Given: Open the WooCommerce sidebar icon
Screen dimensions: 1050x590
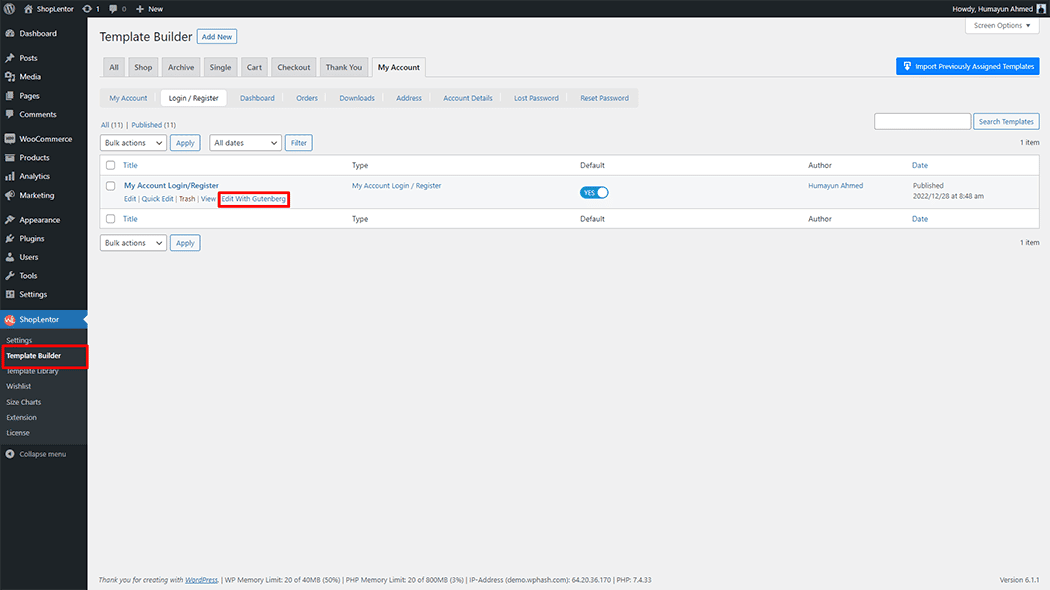Looking at the screenshot, I should 9,139.
